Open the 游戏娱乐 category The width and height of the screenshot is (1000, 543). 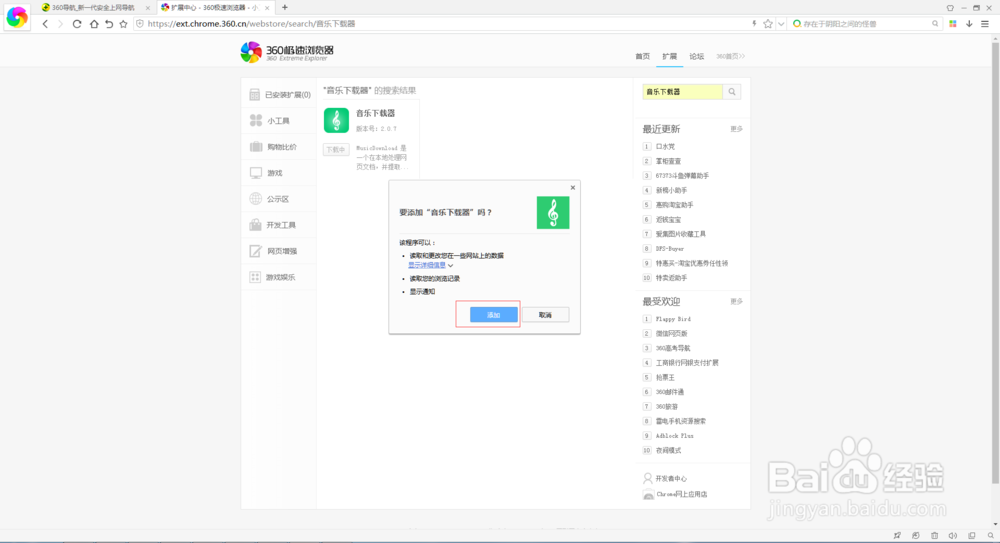279,278
